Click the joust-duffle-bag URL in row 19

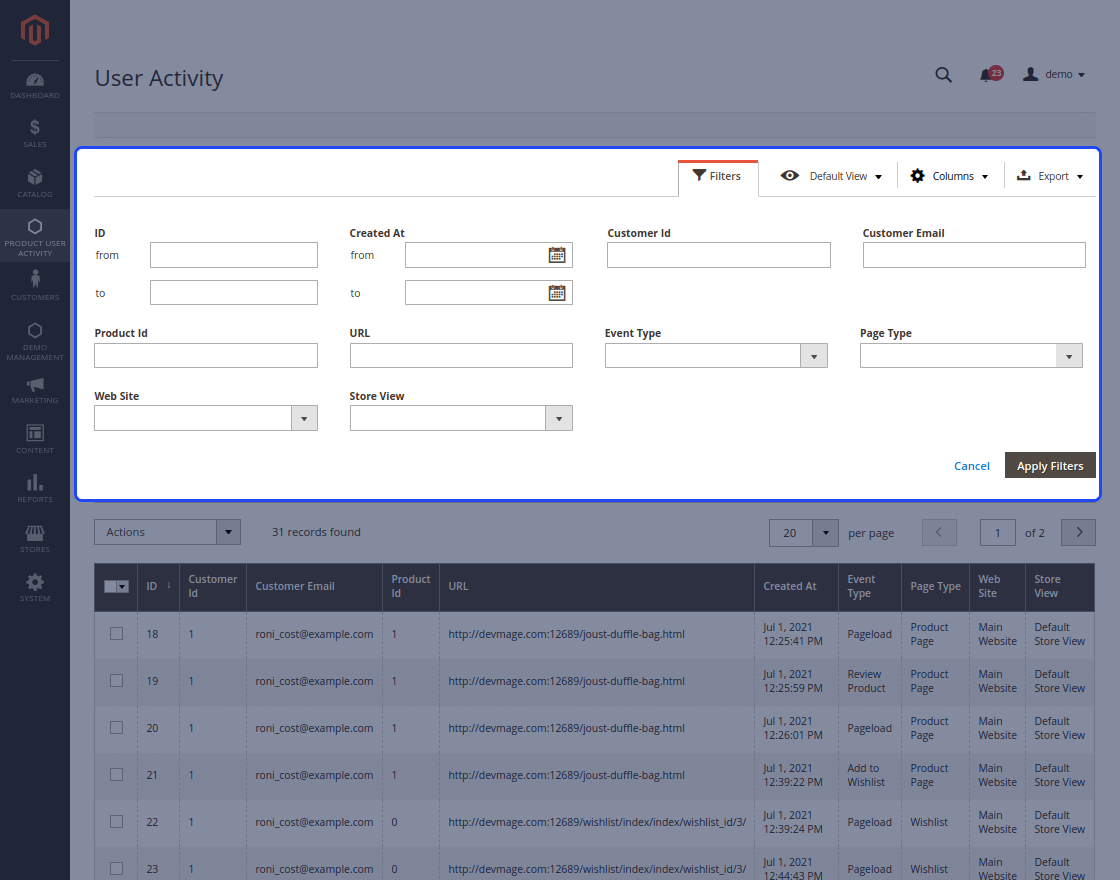click(x=566, y=681)
